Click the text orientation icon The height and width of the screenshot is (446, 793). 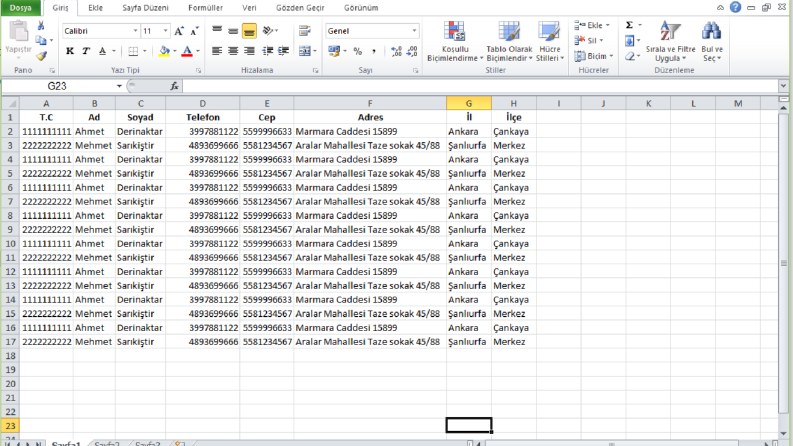point(269,31)
